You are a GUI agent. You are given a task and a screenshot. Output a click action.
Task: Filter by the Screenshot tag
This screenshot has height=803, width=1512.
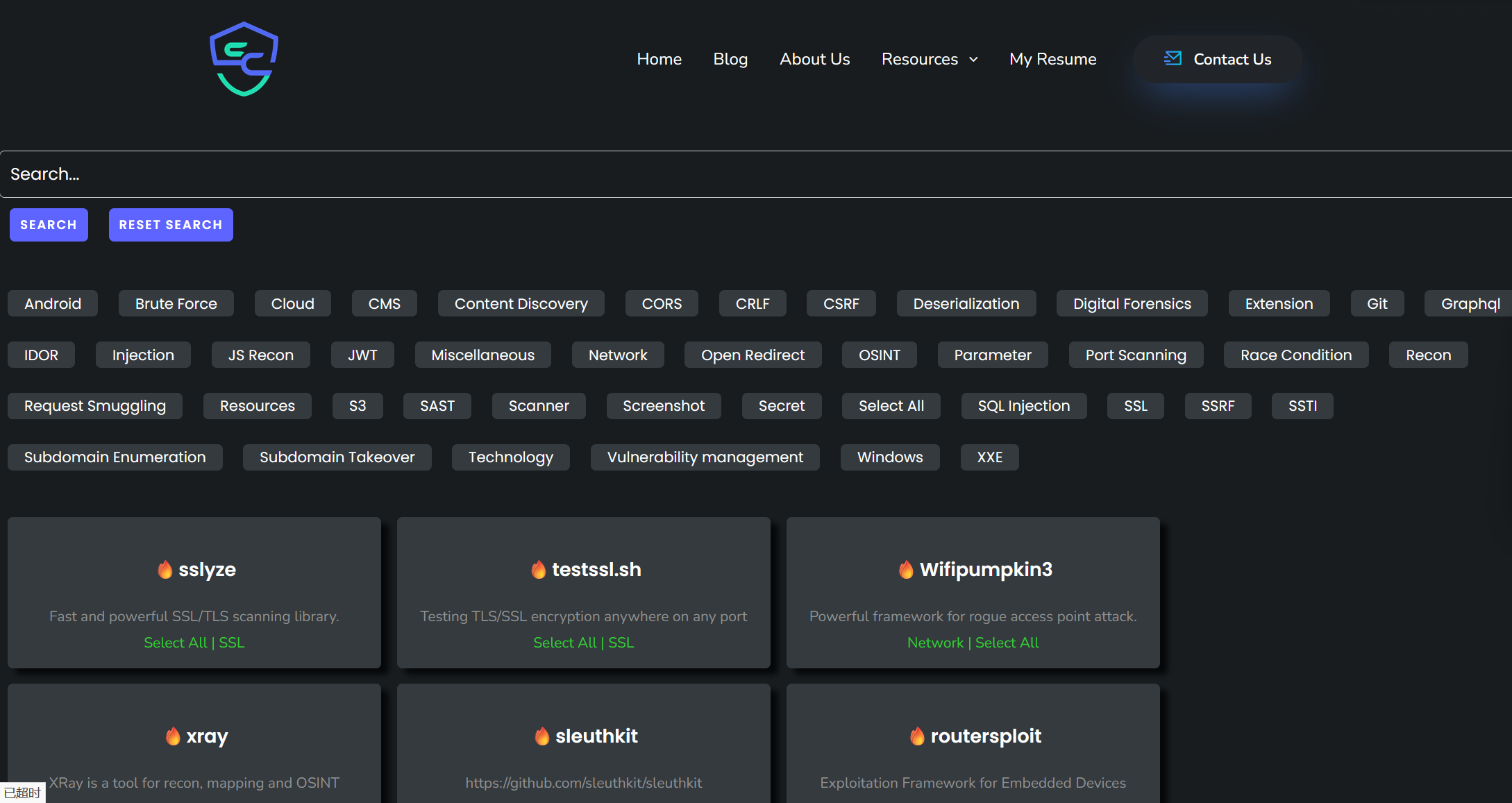coord(664,406)
